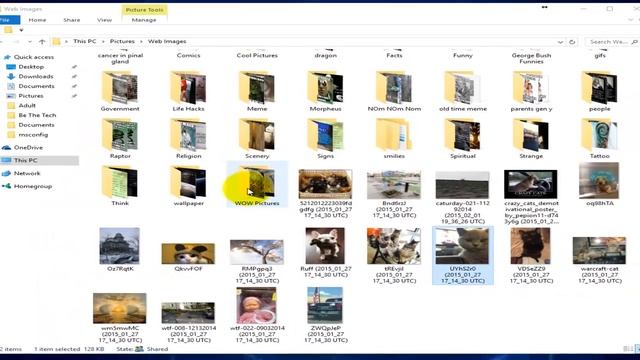This screenshot has width=640, height=360.
Task: Click the Think folder
Action: pos(120,186)
